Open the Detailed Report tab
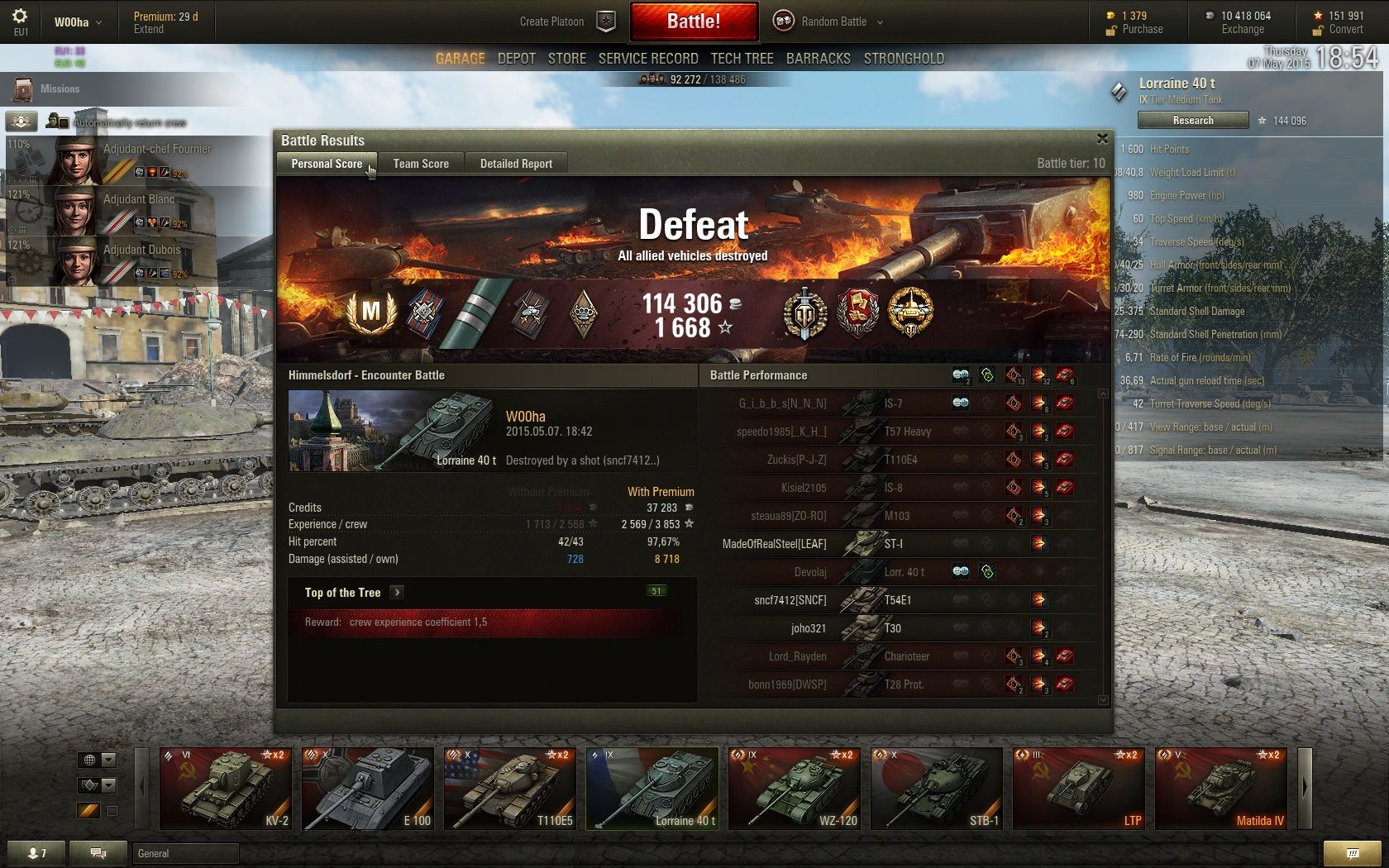Viewport: 1389px width, 868px height. [516, 164]
